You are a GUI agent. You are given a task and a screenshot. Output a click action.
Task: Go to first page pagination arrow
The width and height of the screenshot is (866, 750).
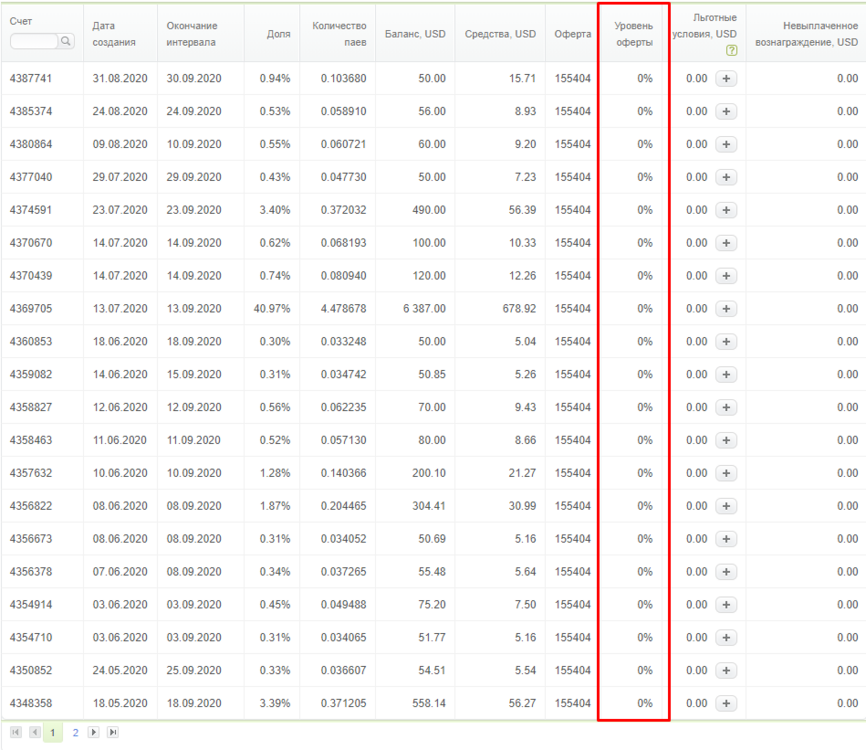click(16, 732)
